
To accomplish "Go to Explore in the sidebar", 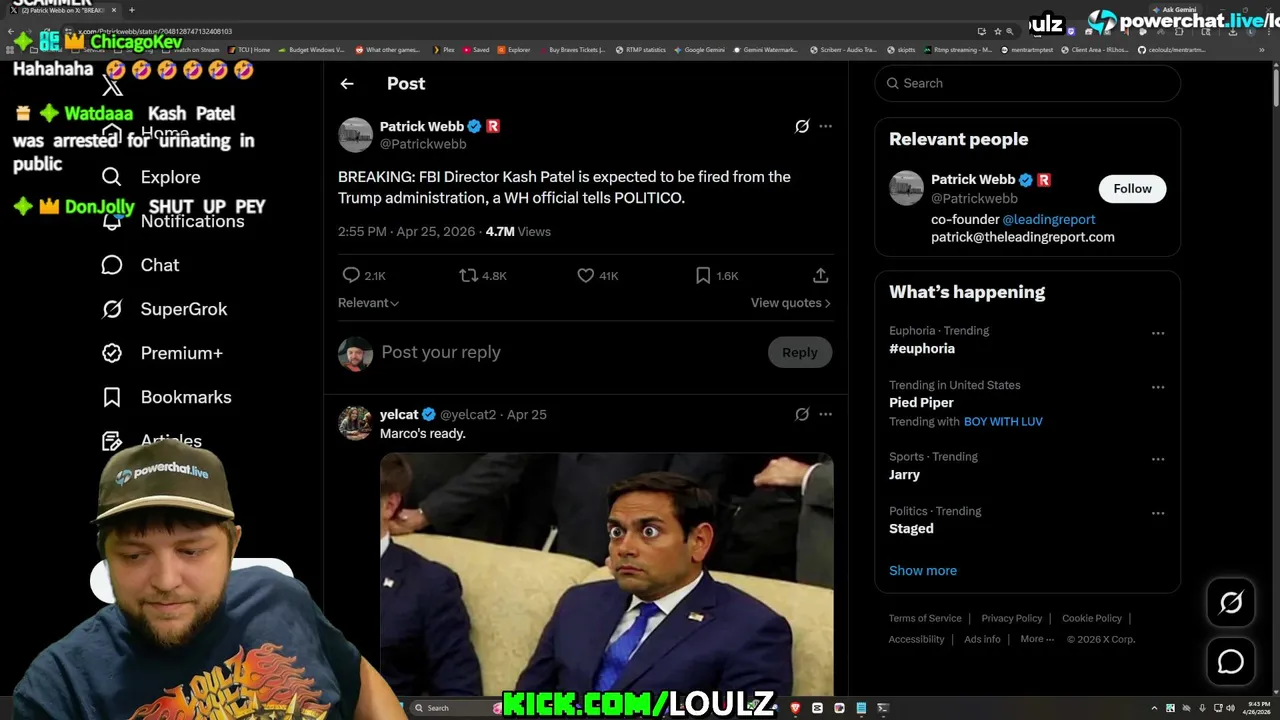I will point(151,177).
